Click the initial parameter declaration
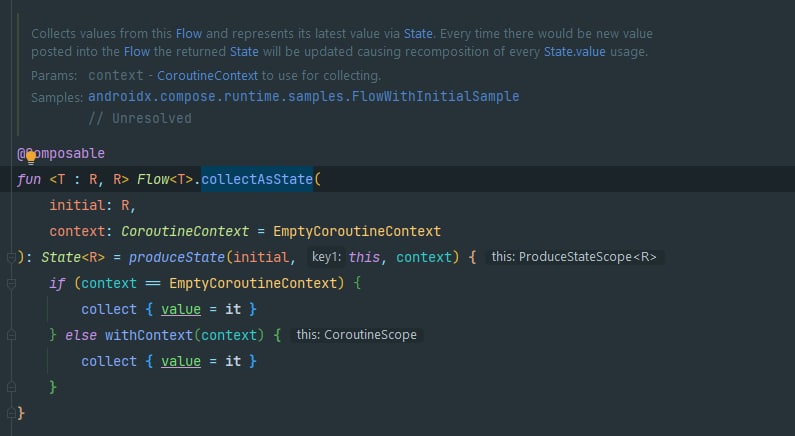Screen dimensions: 795x436 click(78, 206)
